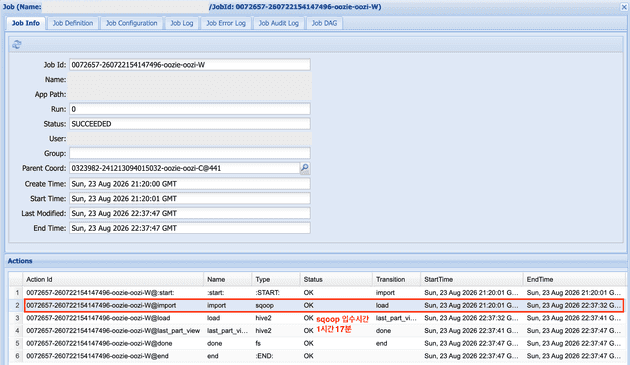
Task: Select action row oozie-oozi-W@:start:
Action: (x=317, y=293)
